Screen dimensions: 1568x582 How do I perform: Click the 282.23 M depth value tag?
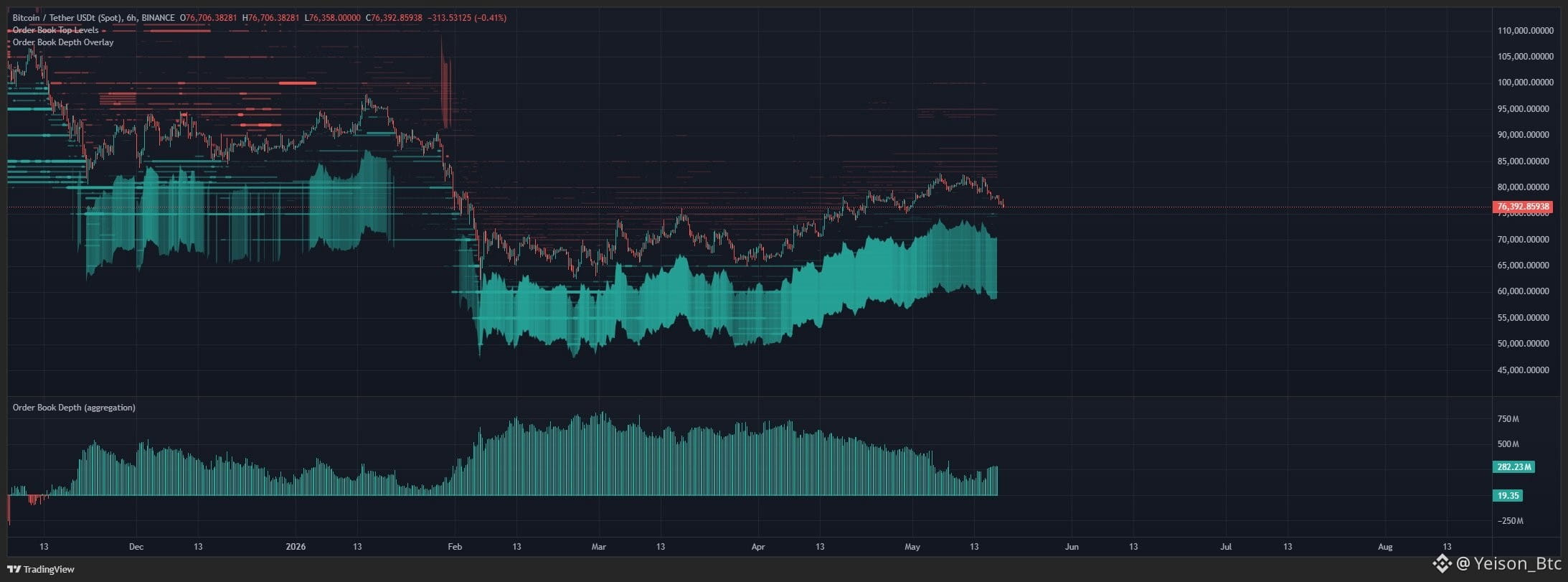point(1513,467)
